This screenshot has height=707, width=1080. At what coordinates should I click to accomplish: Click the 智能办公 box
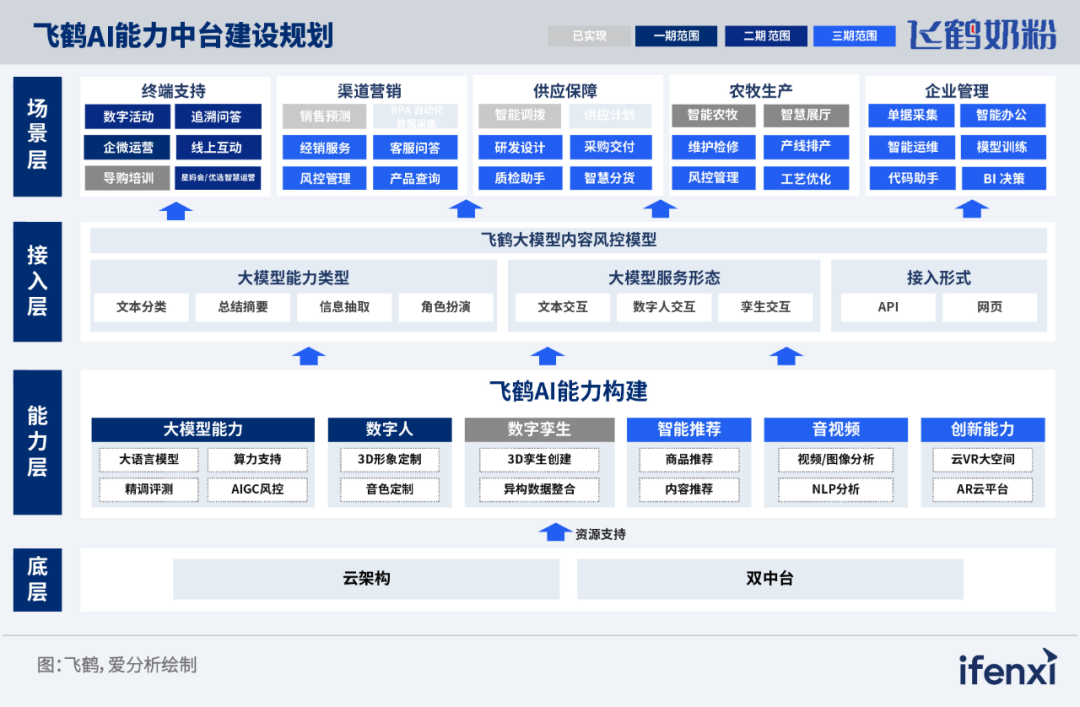tap(1002, 116)
